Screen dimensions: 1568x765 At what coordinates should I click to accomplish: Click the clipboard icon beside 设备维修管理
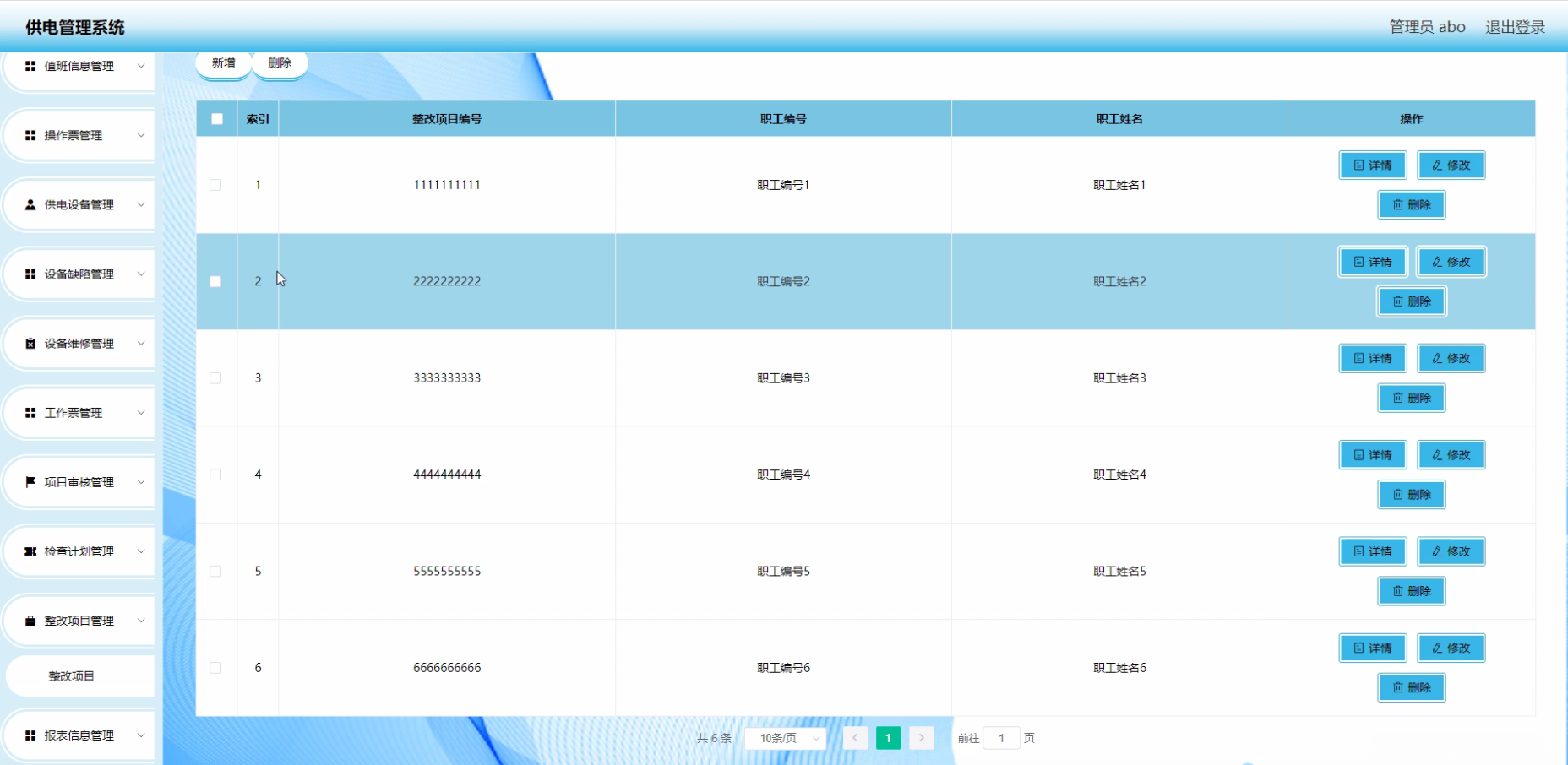[x=30, y=343]
